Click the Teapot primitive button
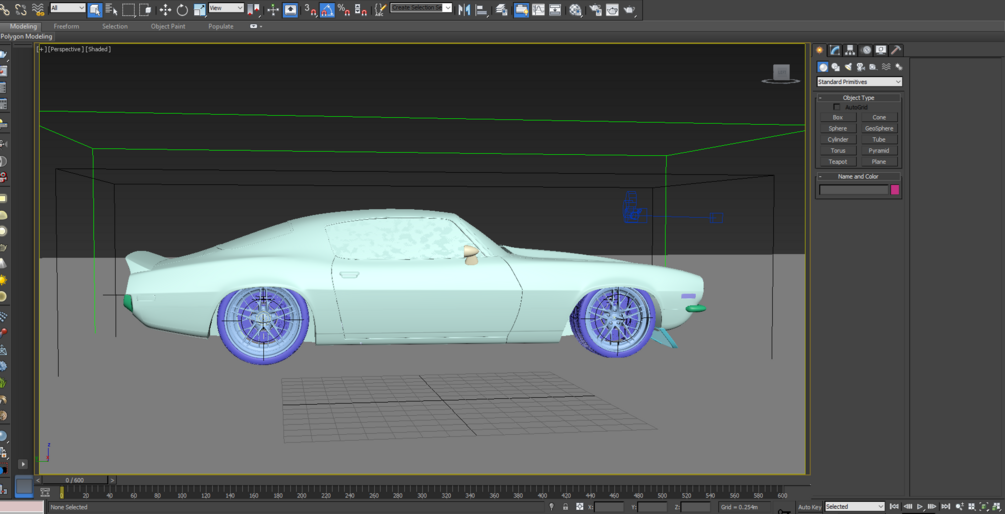Viewport: 1005px width, 514px height. [838, 161]
